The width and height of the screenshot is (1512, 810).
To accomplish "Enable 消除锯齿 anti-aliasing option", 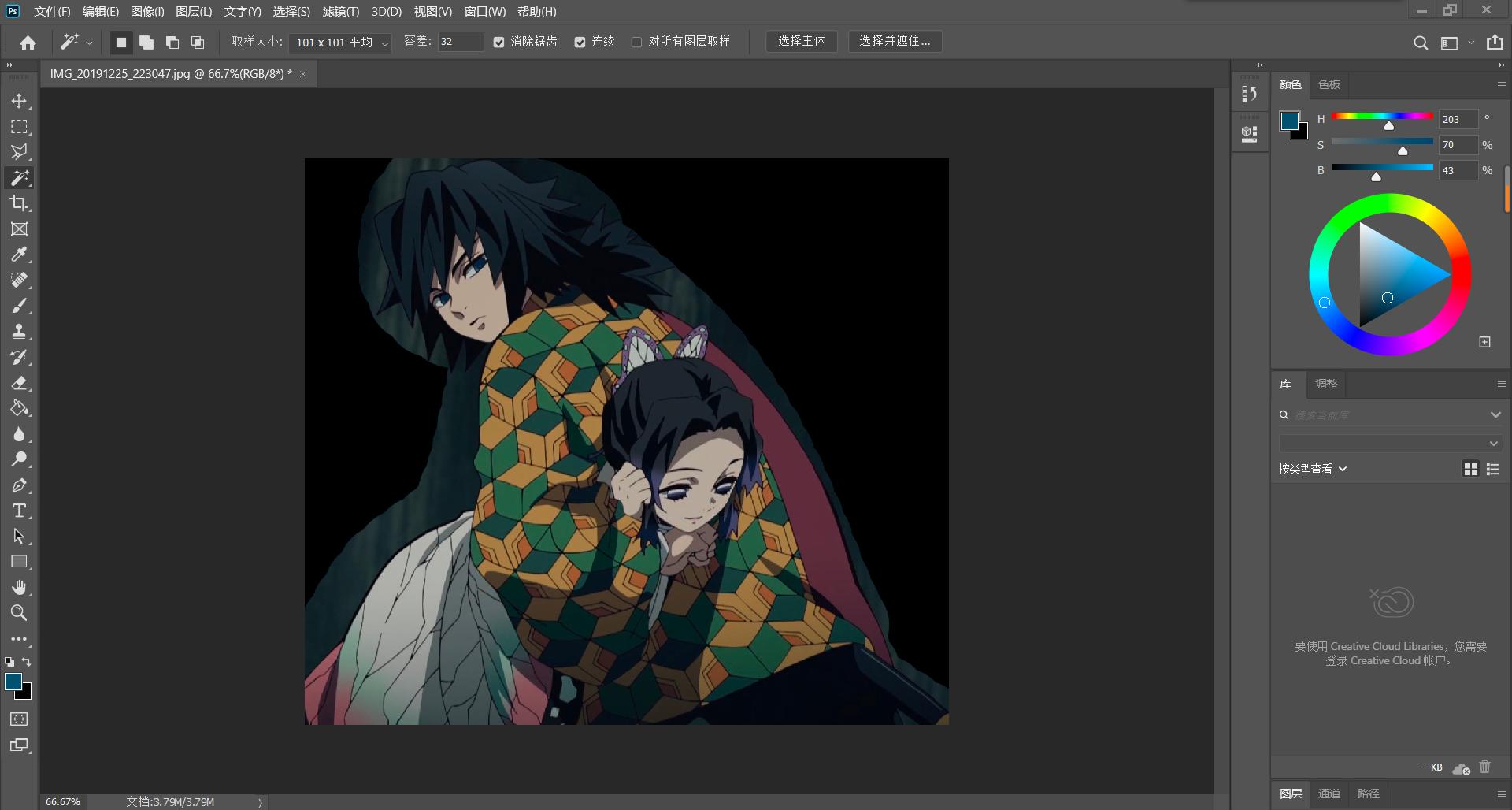I will point(498,42).
